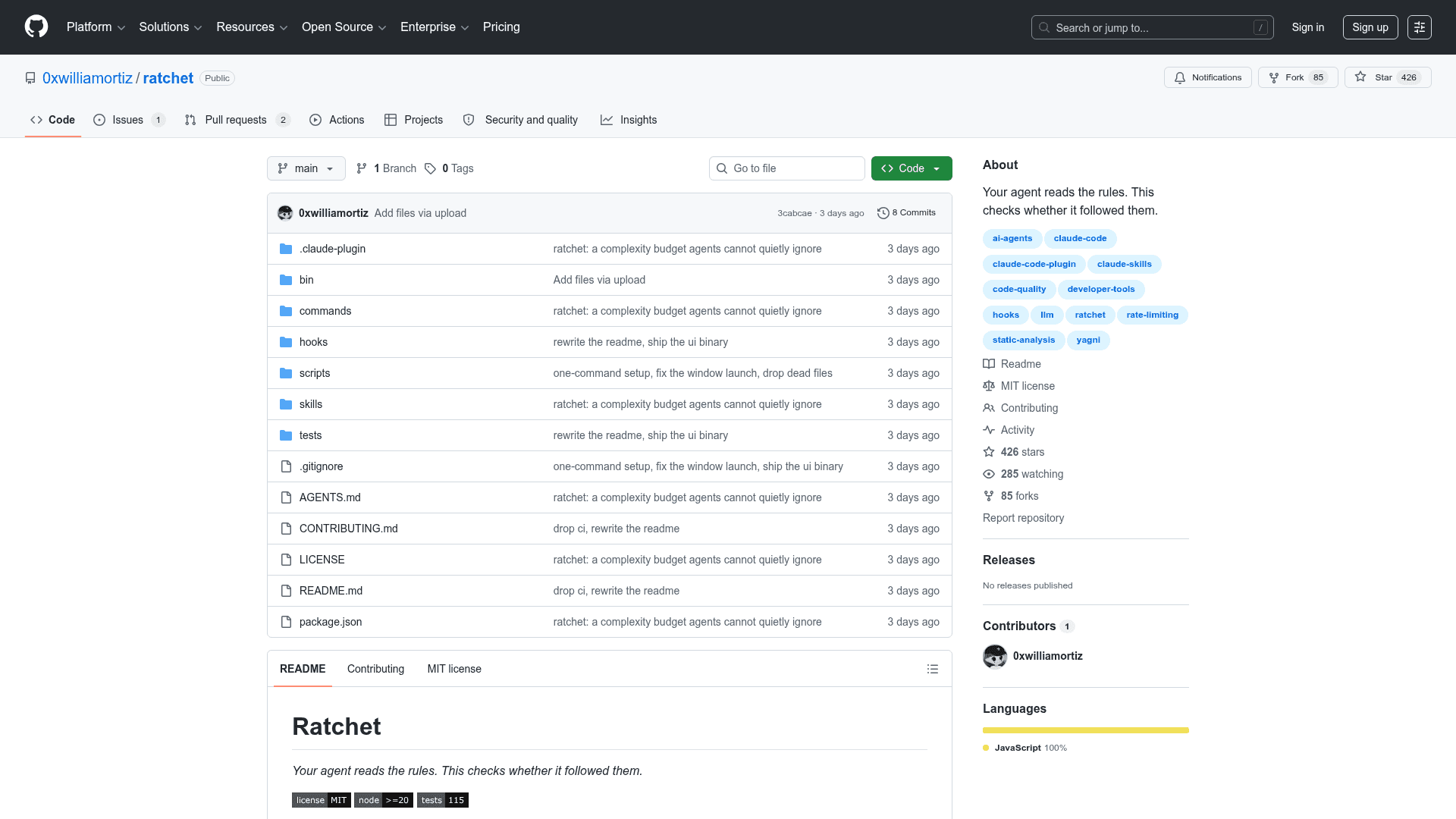Click the 0xwilliamortiz avatar in commit bar
Viewport: 1456px width, 819px height.
285,213
